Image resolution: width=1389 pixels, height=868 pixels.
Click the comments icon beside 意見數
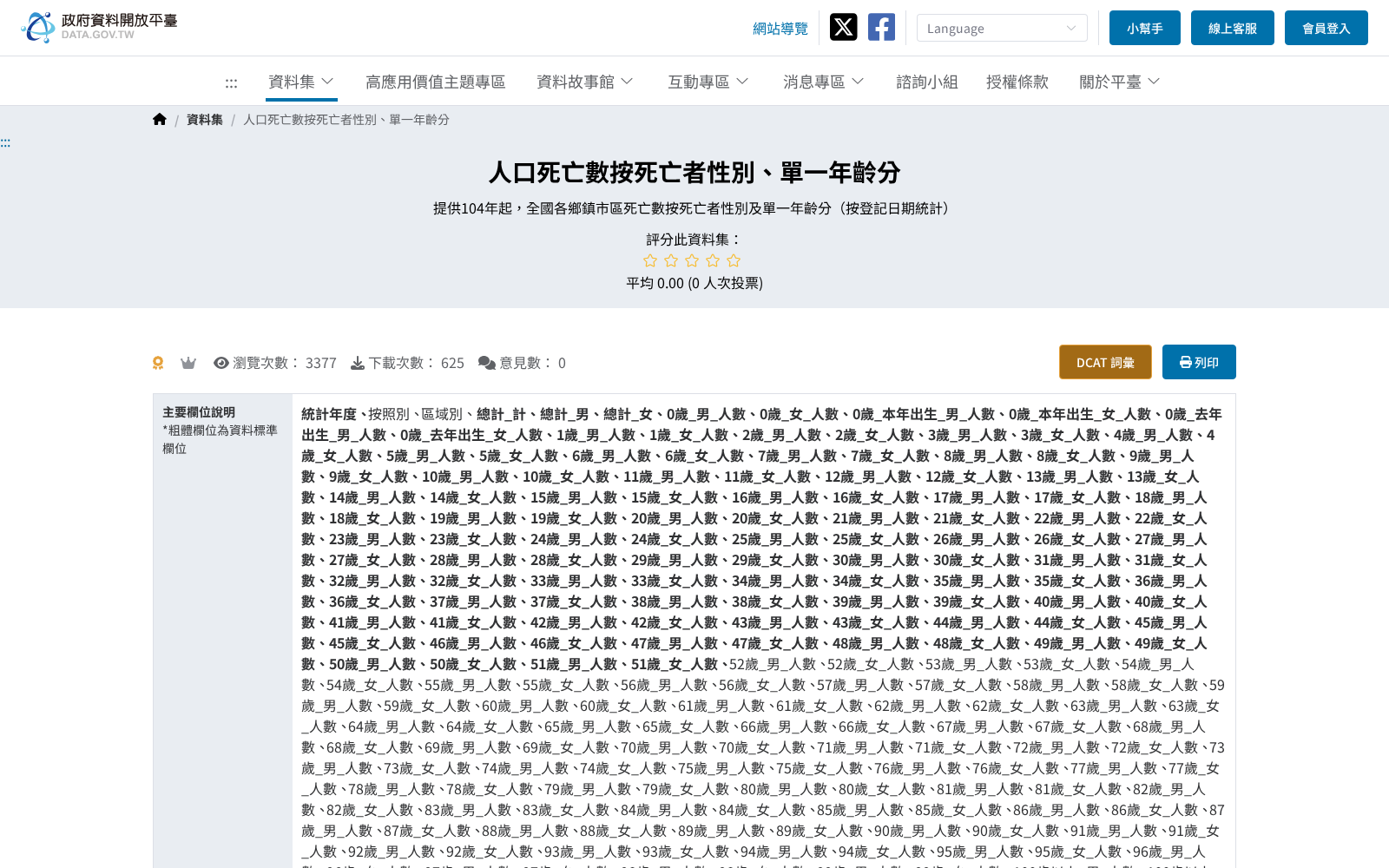click(487, 363)
